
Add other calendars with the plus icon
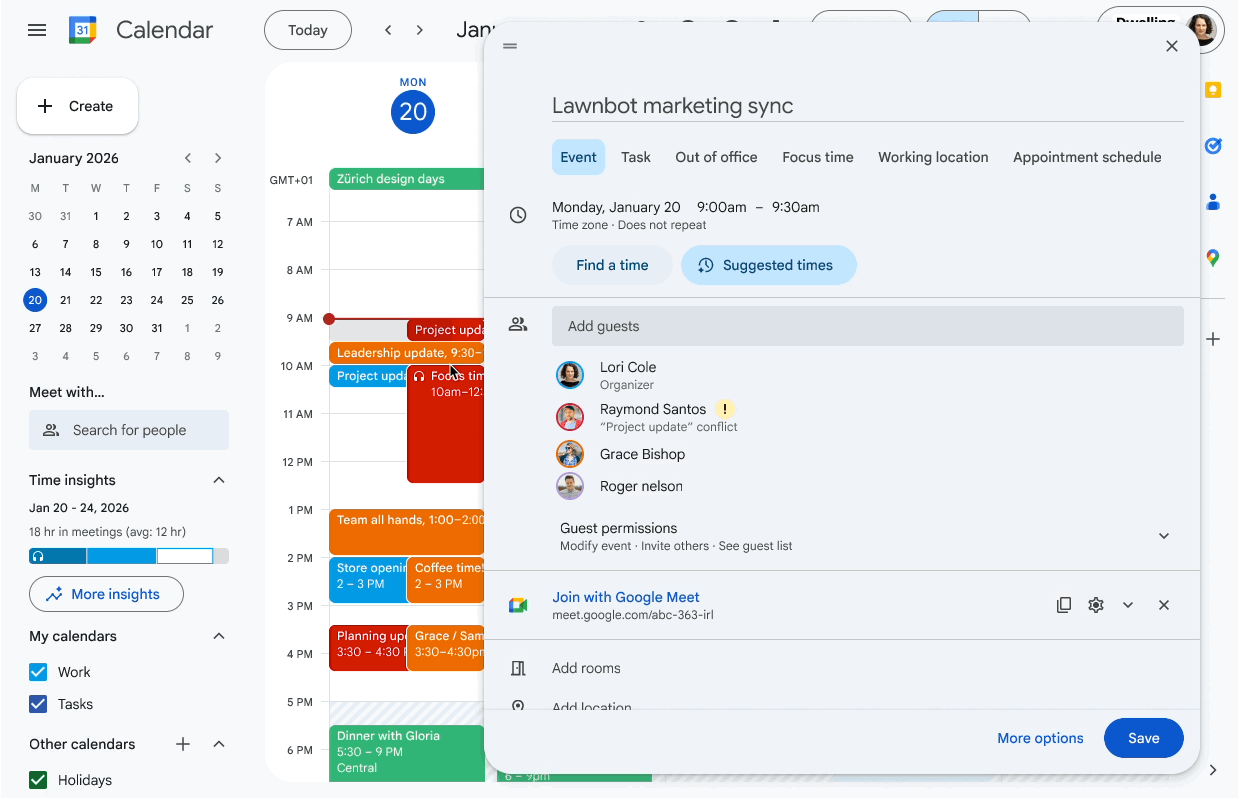point(183,744)
